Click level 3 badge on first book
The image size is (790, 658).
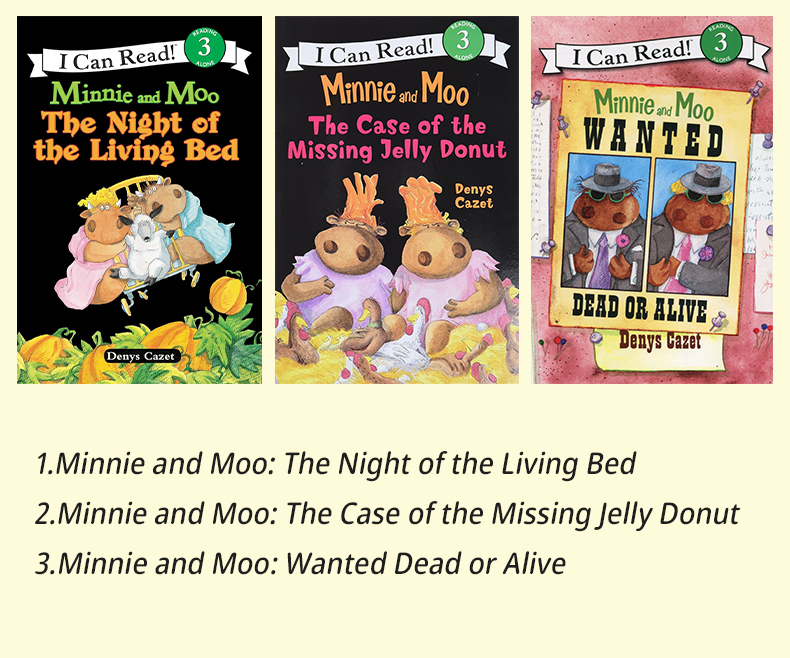tap(205, 48)
